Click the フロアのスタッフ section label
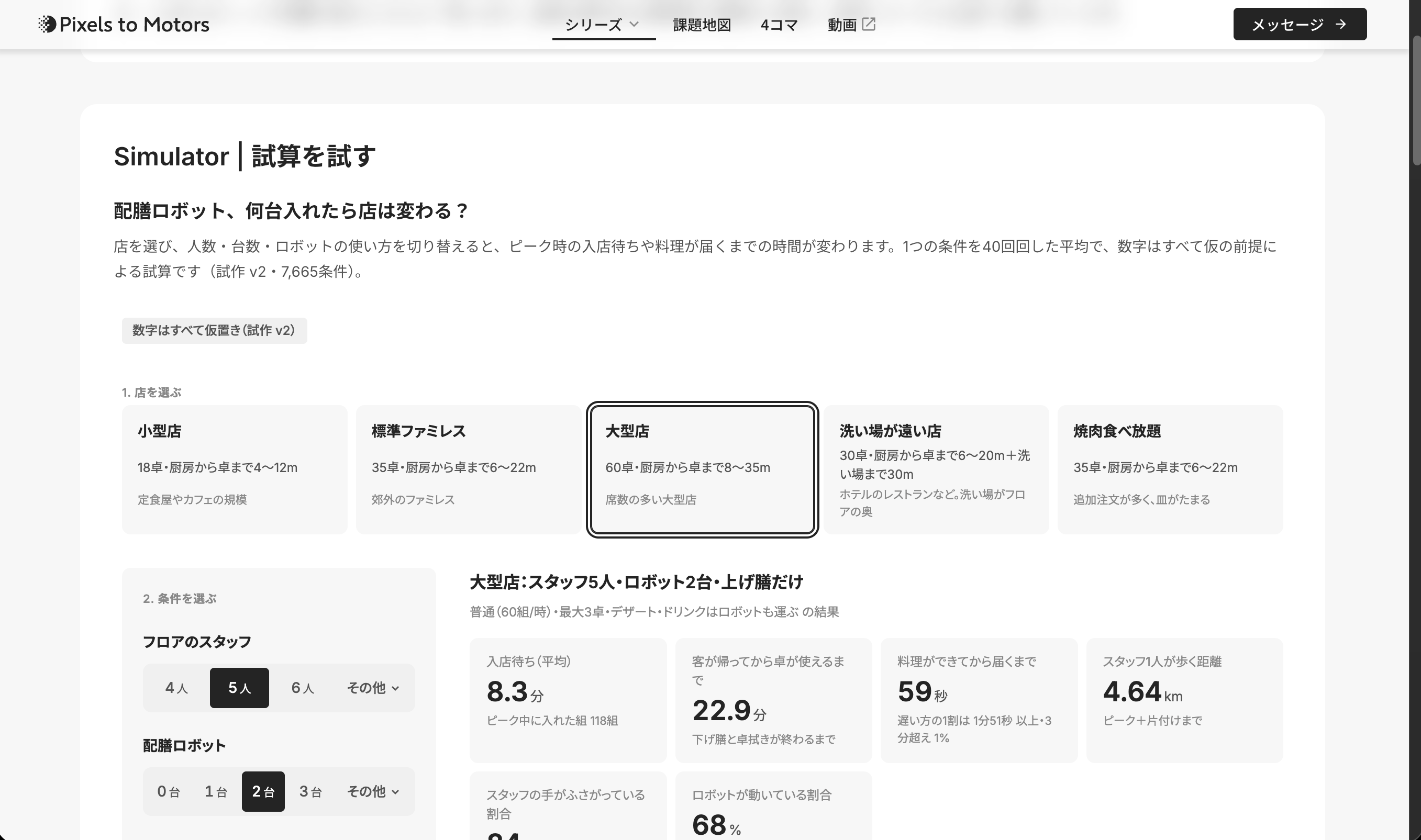Image resolution: width=1421 pixels, height=840 pixels. pyautogui.click(x=196, y=642)
